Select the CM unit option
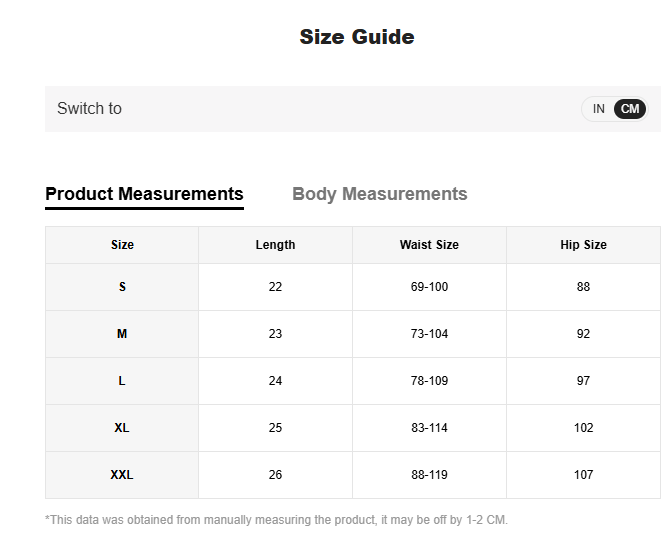This screenshot has height=537, width=668. click(630, 109)
